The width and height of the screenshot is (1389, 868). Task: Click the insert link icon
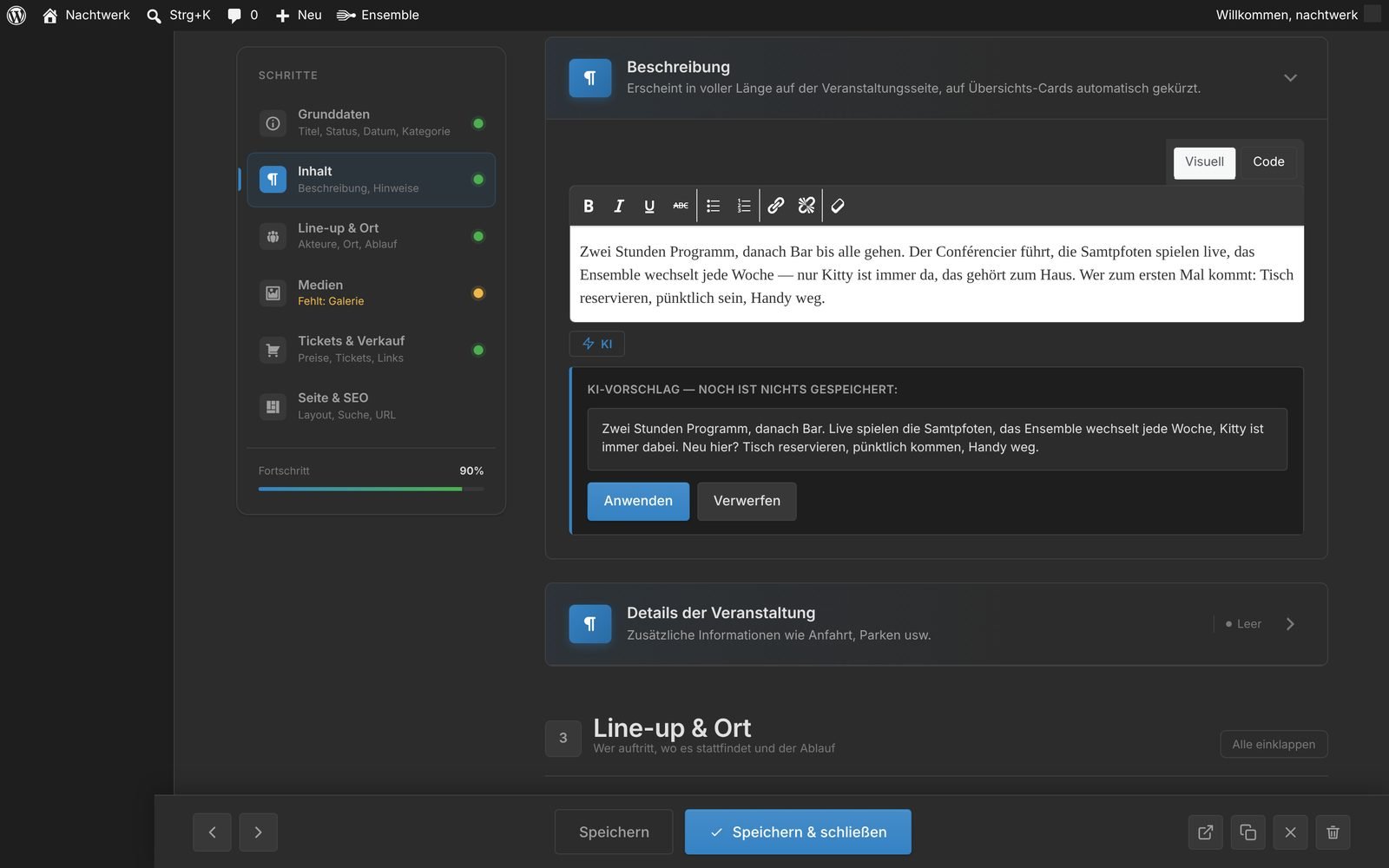click(x=776, y=206)
